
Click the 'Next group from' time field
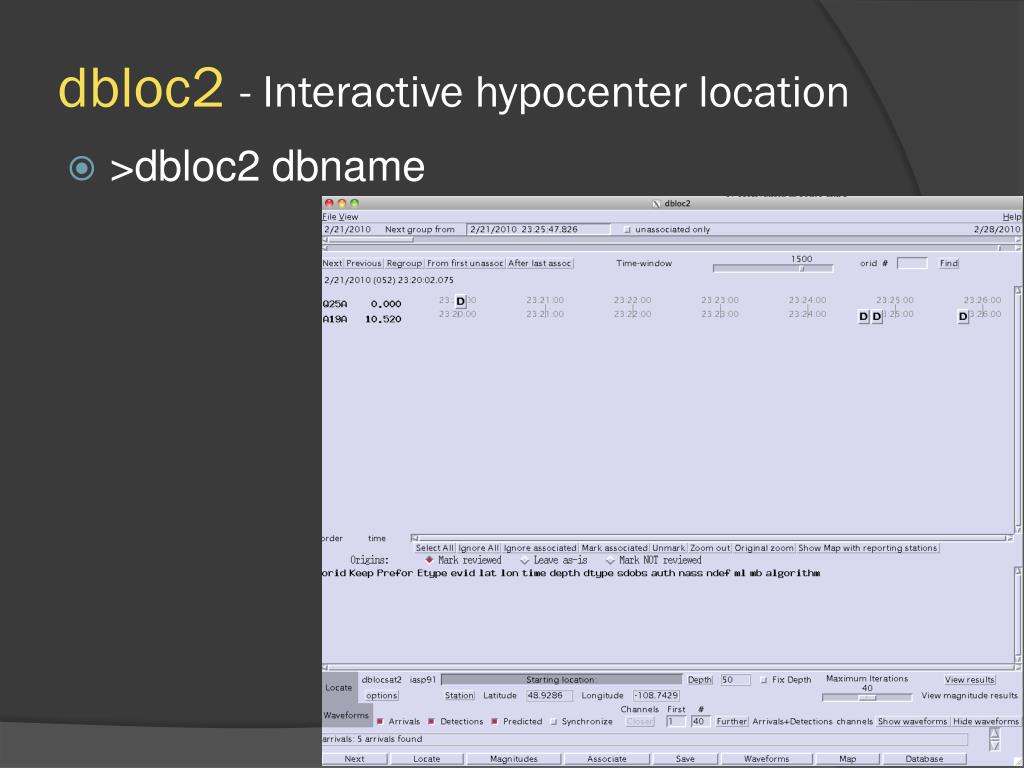[x=539, y=229]
